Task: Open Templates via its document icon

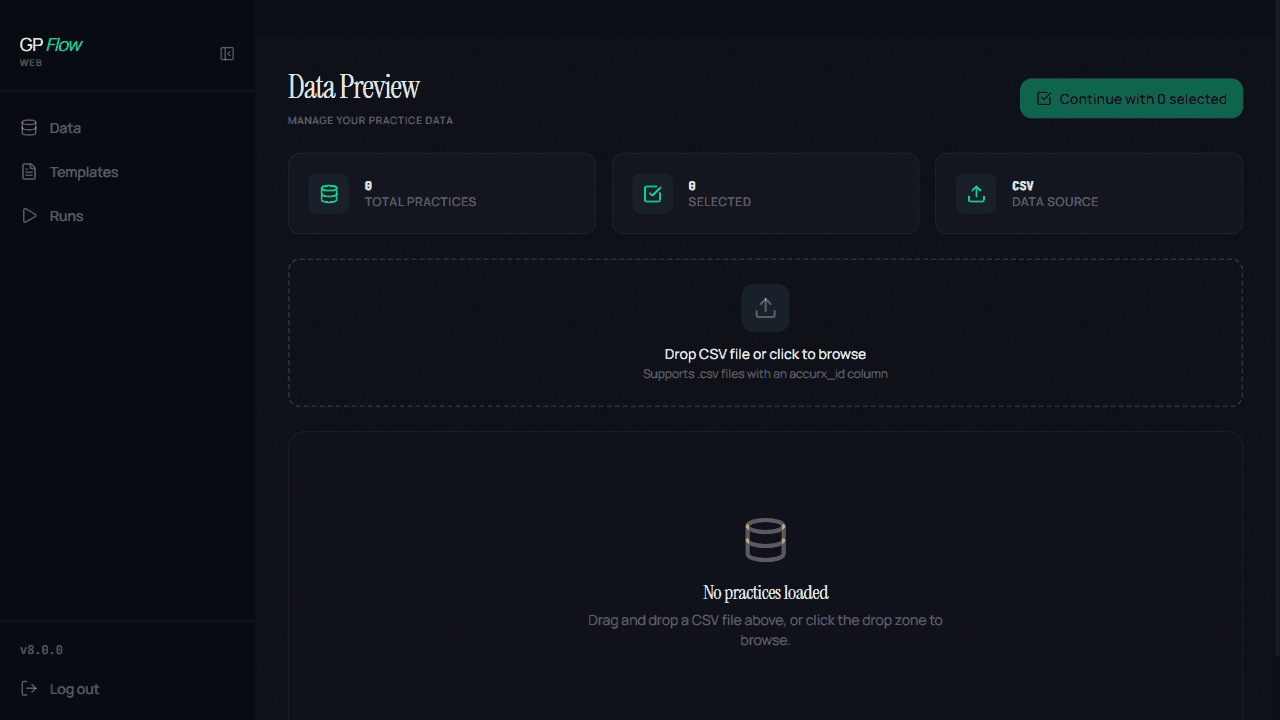Action: point(28,171)
